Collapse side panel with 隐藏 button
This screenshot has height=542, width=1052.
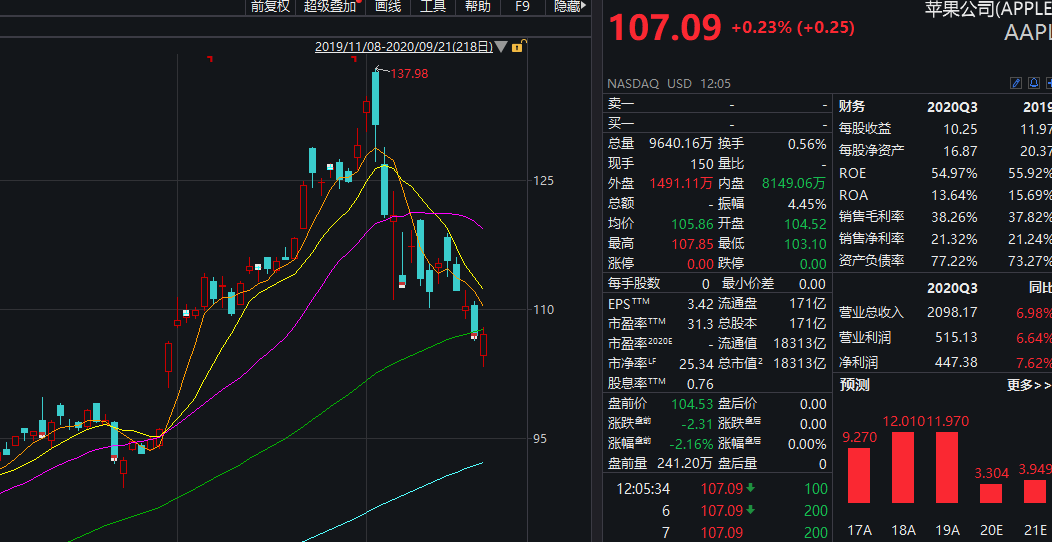point(569,7)
